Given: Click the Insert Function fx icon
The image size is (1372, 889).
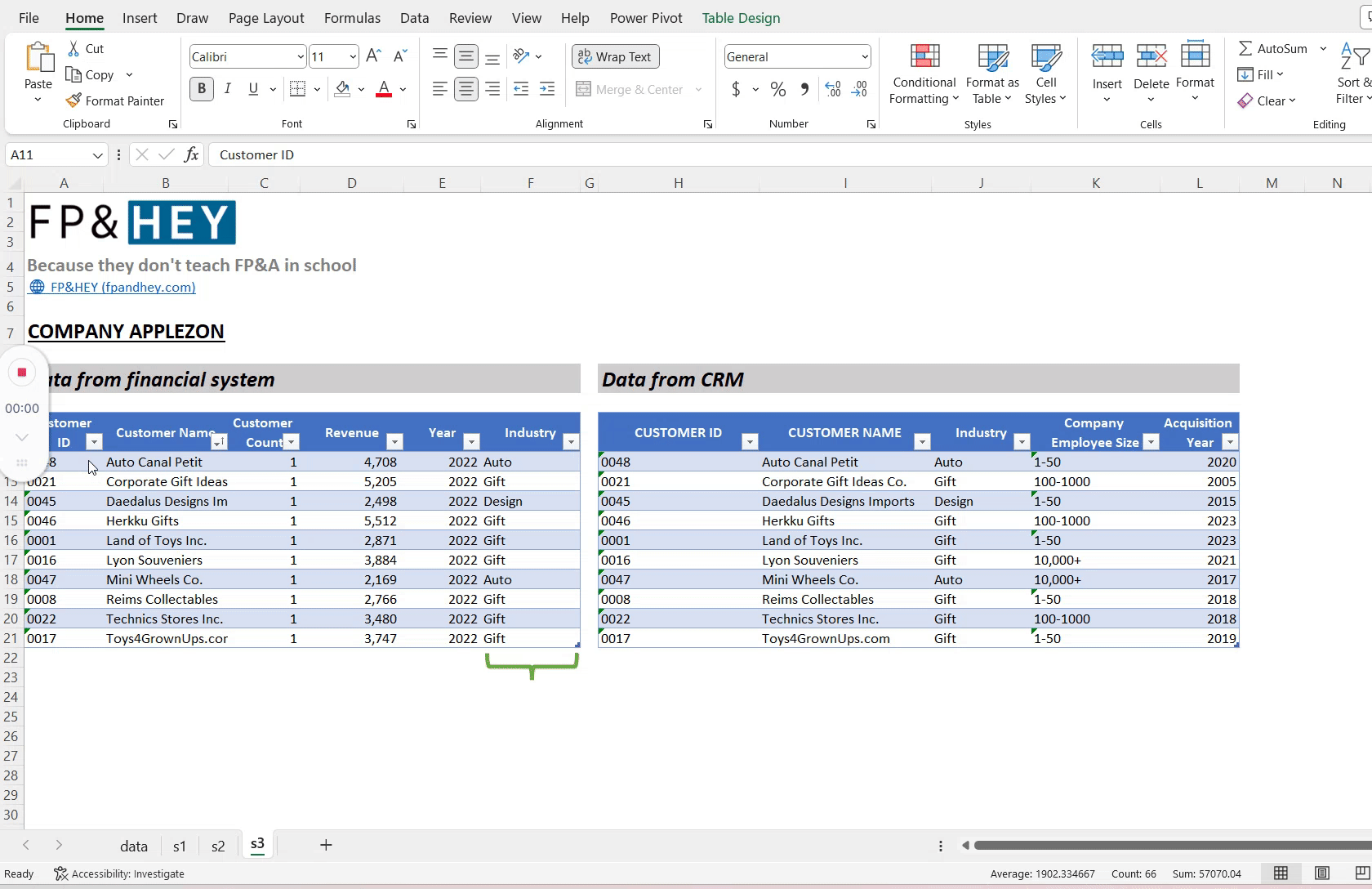Looking at the screenshot, I should tap(192, 154).
